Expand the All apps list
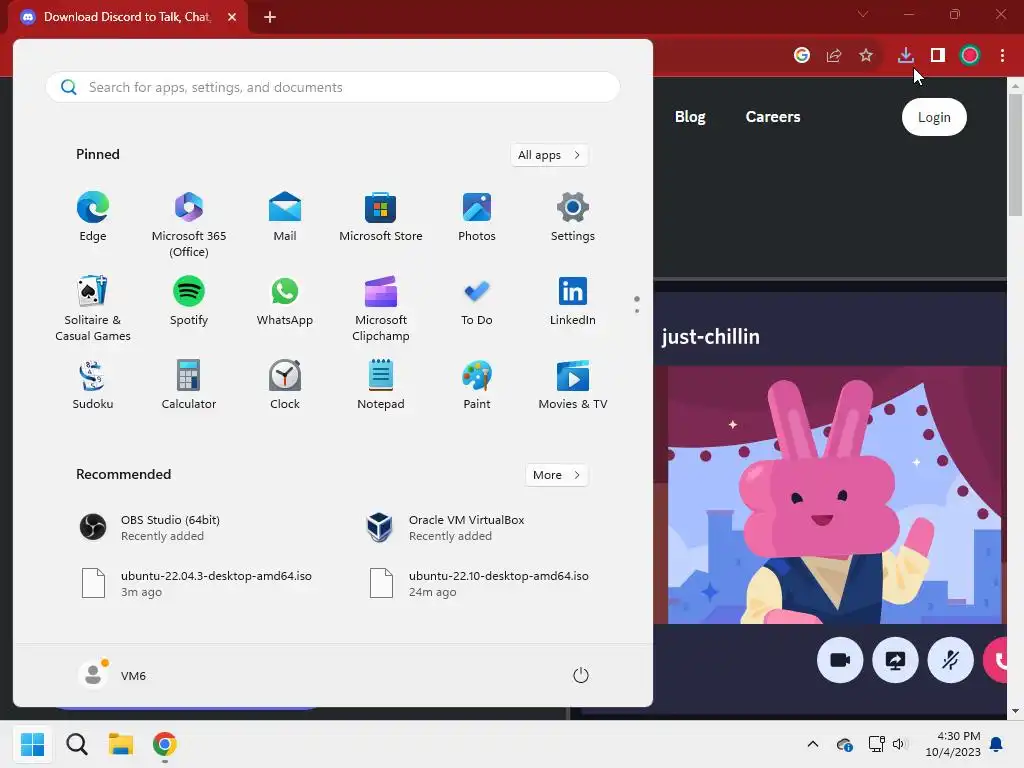 549,155
